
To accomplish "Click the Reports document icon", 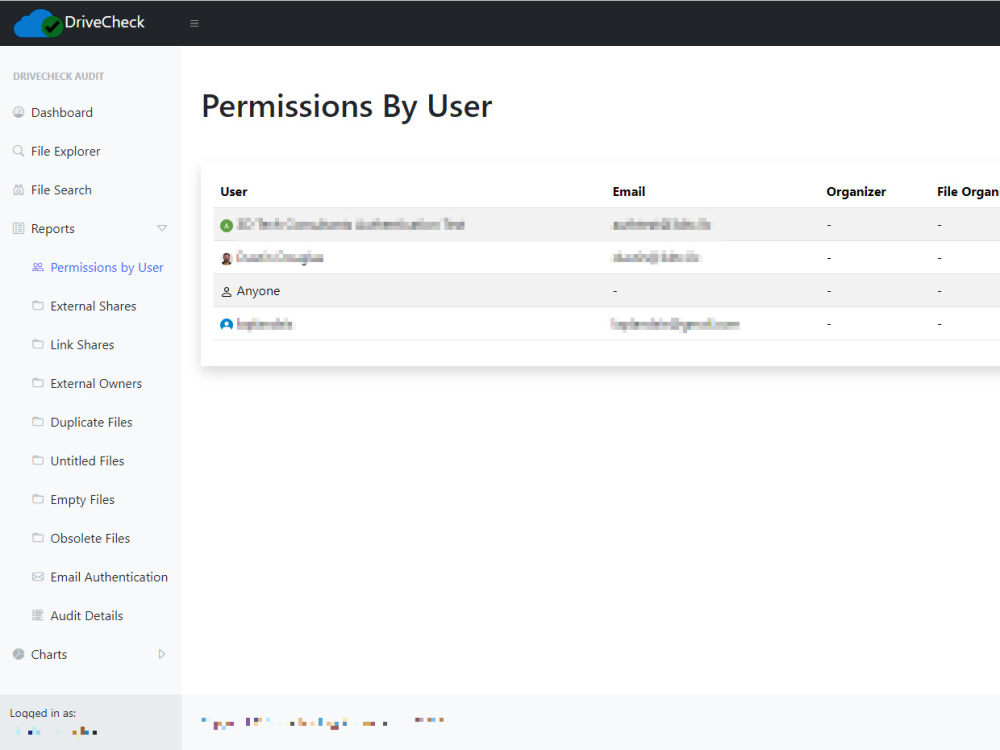I will 18,228.
